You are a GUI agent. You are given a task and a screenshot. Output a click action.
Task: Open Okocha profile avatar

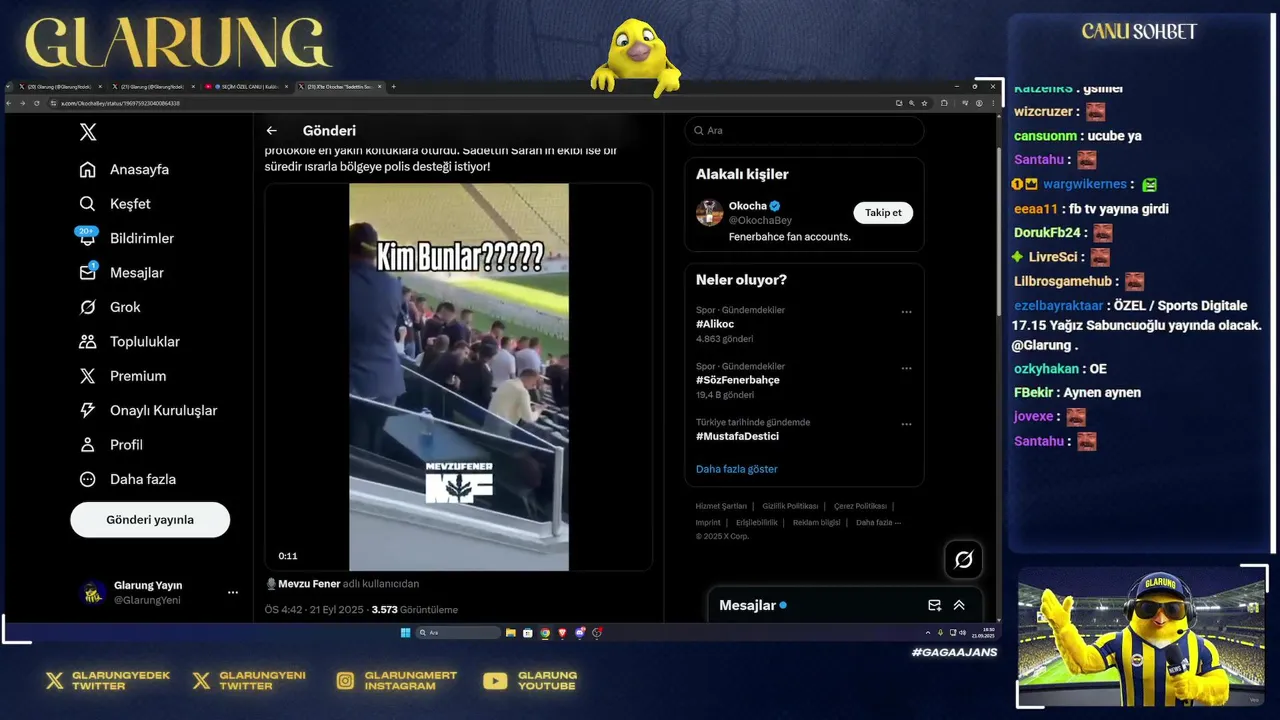(x=709, y=213)
